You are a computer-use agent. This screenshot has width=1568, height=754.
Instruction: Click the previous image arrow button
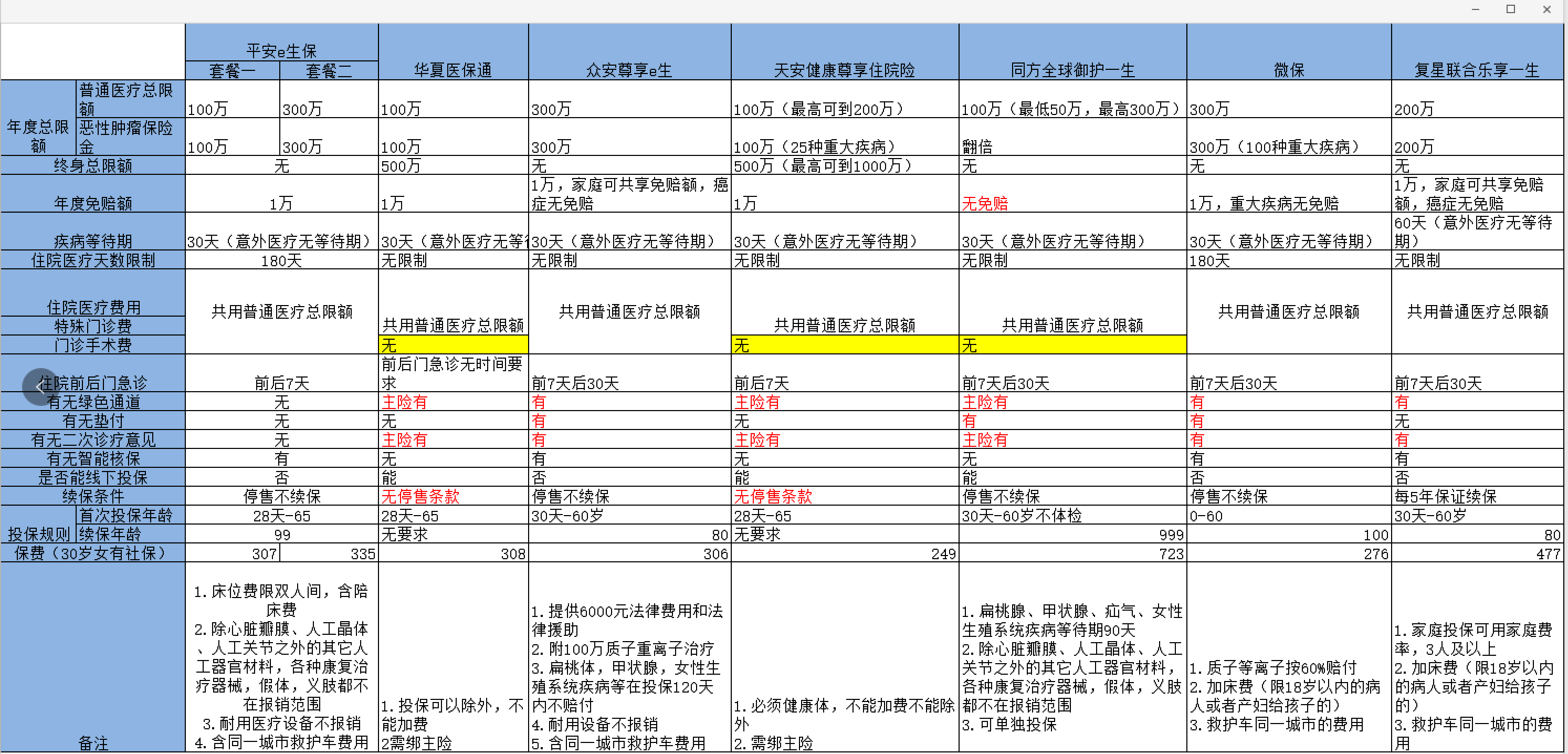click(x=41, y=386)
